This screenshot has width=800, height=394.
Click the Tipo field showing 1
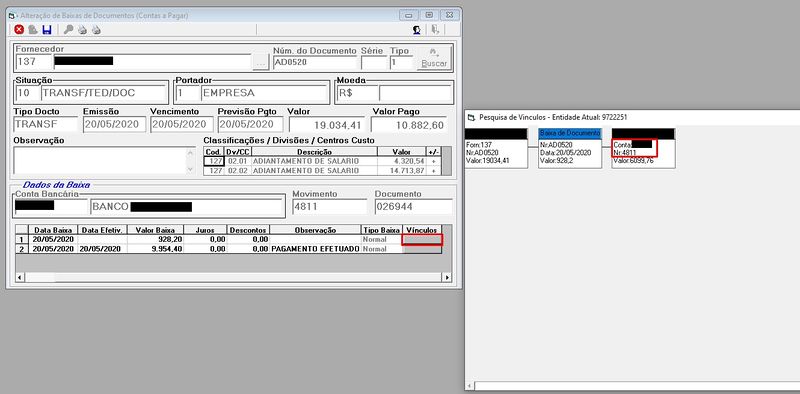coord(401,63)
